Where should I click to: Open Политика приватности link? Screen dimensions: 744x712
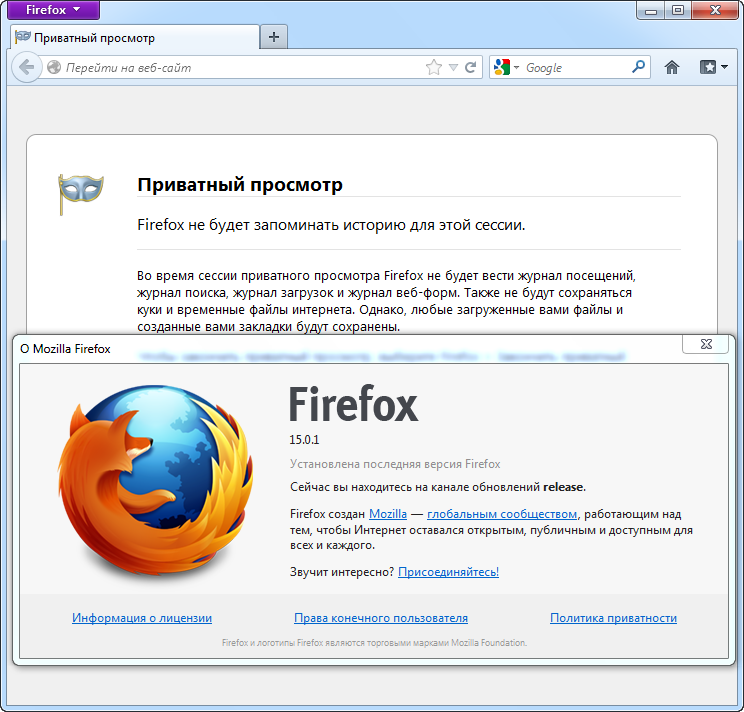coord(614,618)
